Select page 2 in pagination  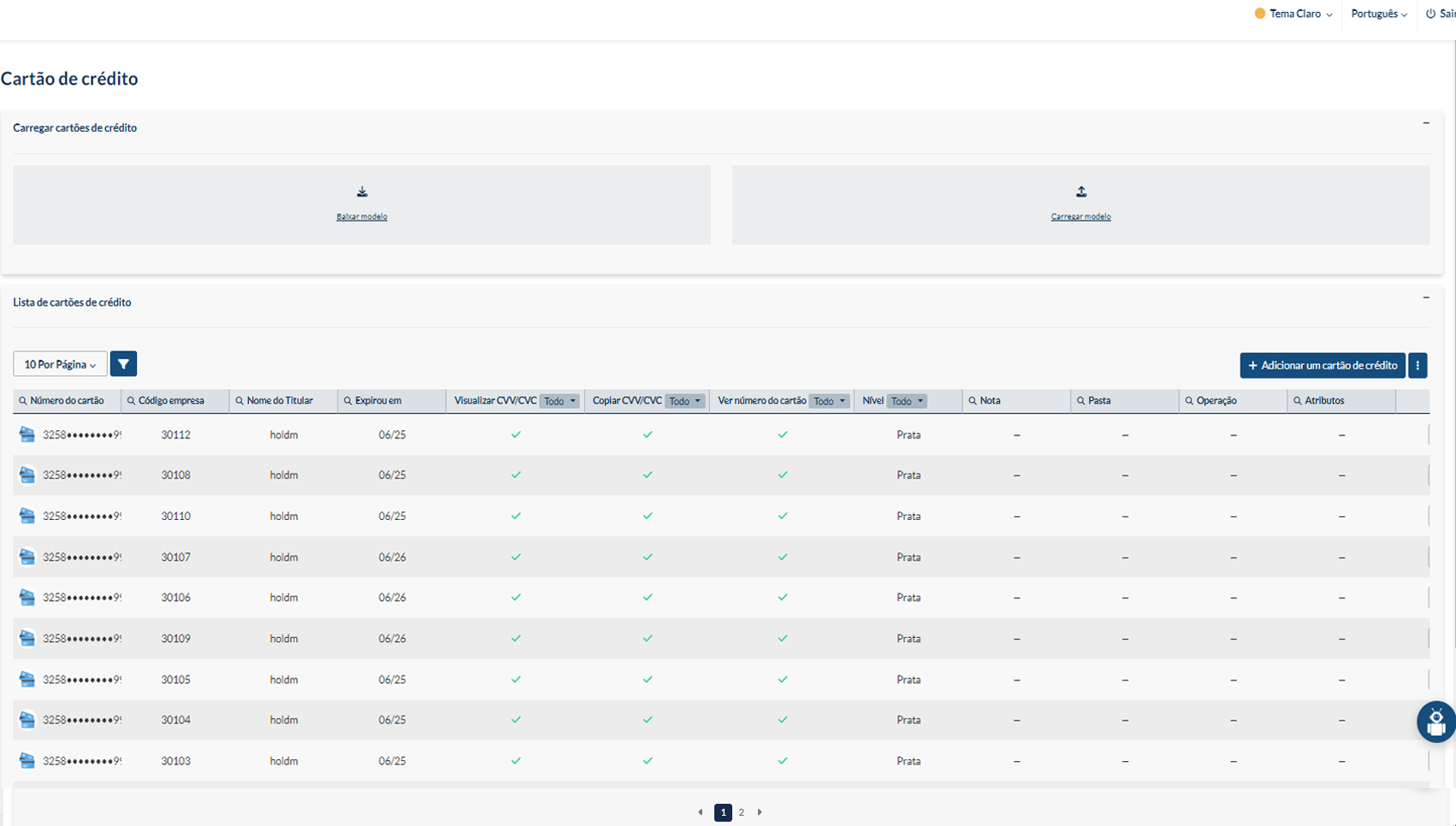tap(742, 812)
